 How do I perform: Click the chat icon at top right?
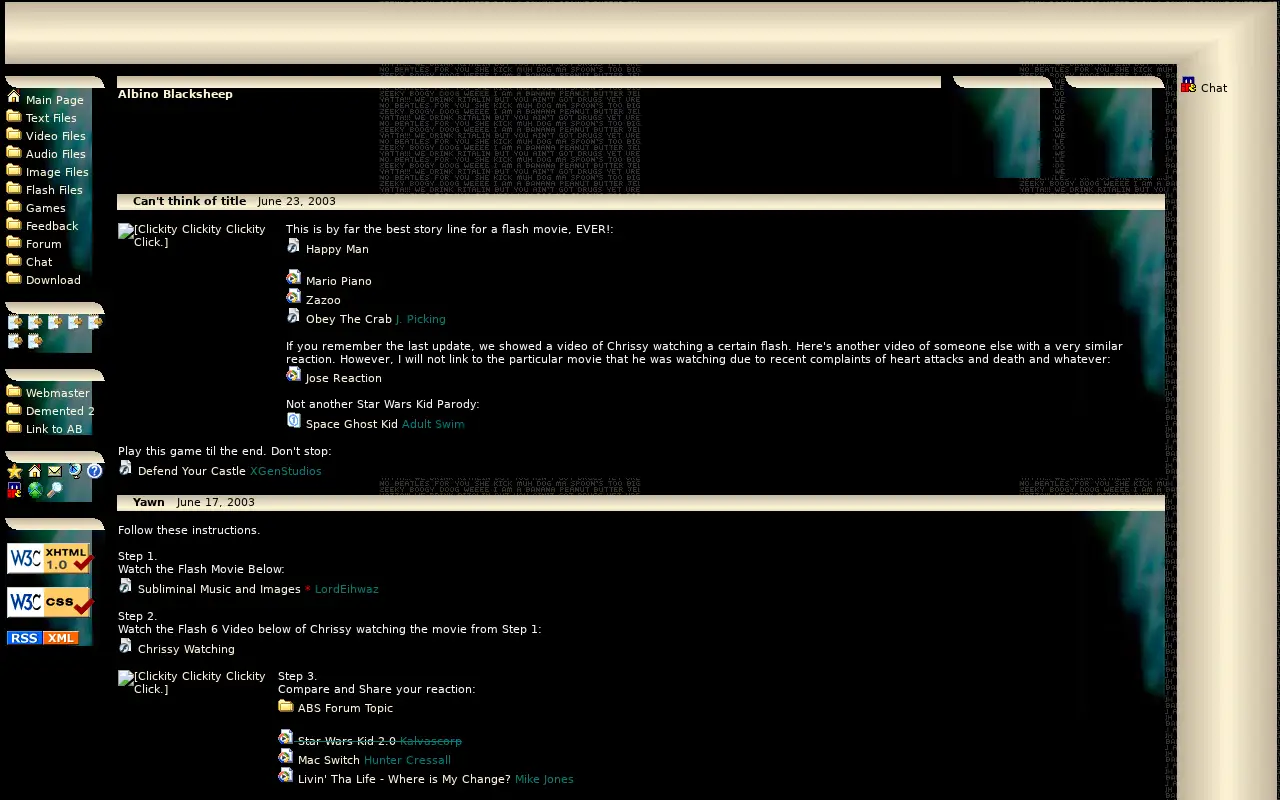1188,85
